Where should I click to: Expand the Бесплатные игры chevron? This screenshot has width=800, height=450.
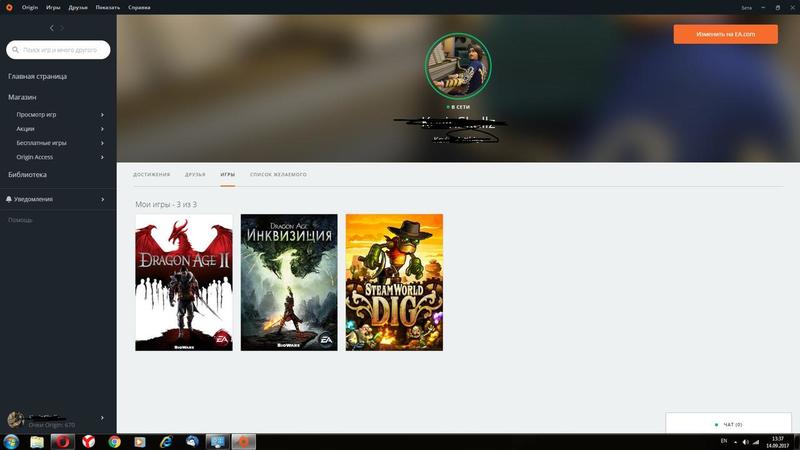coord(103,143)
